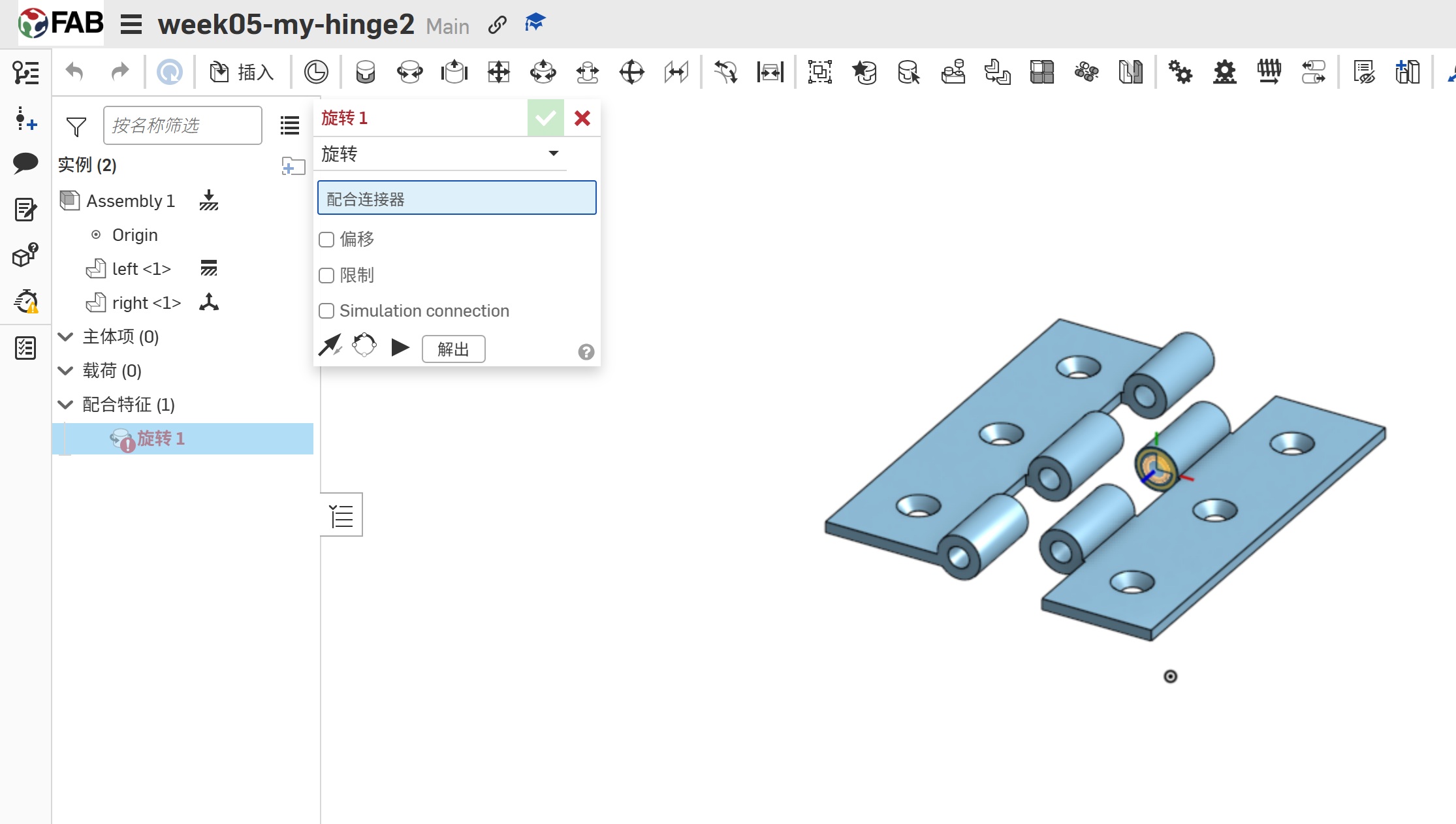The image size is (1456, 824).
Task: Toggle the Simulation connection checkbox
Action: pos(326,311)
